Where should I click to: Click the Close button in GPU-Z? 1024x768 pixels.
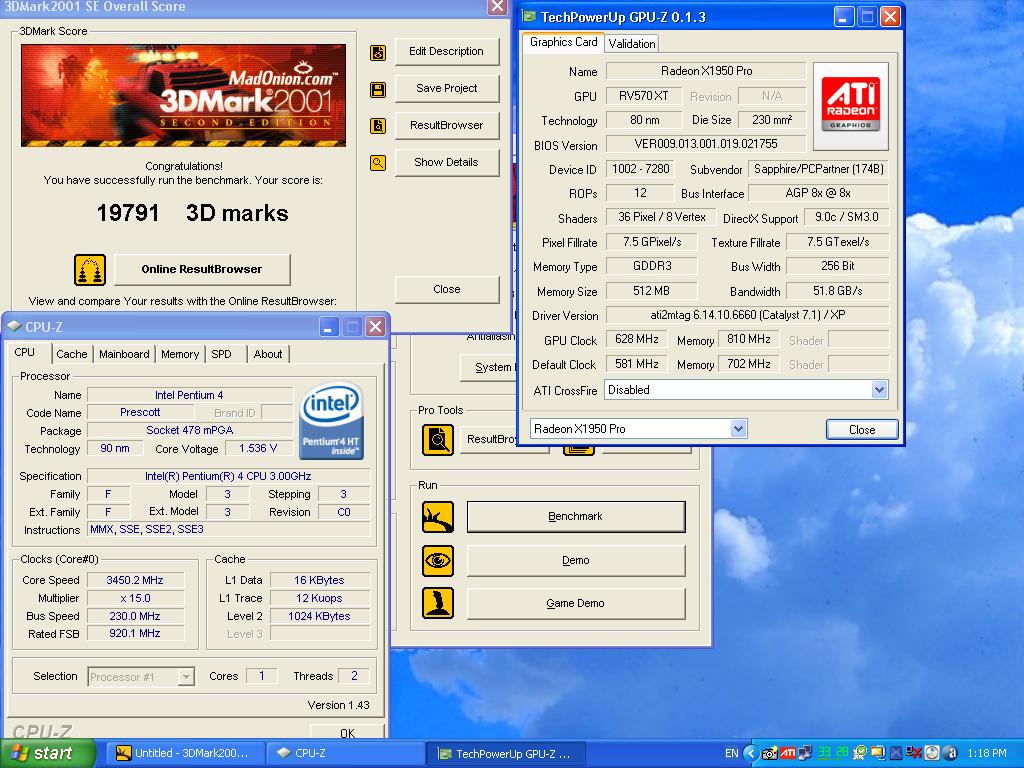862,429
